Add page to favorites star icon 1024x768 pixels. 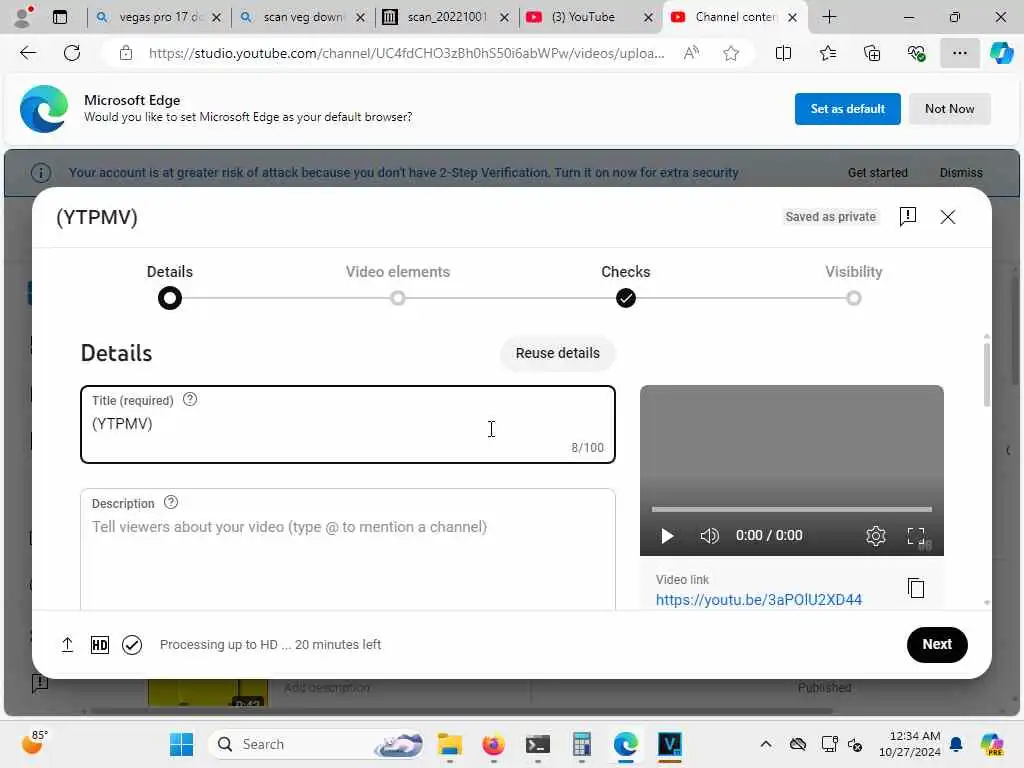coord(731,54)
